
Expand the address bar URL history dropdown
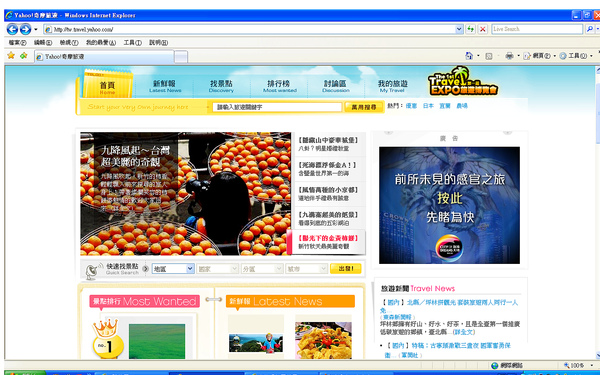460,29
